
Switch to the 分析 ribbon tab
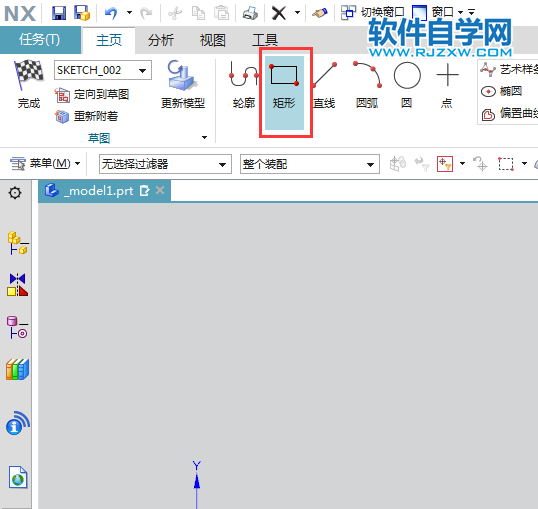point(161,40)
